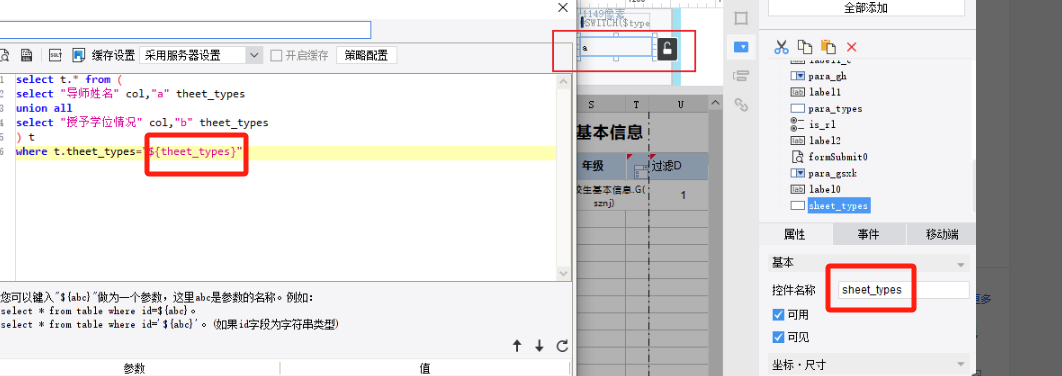This screenshot has width=1062, height=376.
Task: Select sheet_types in the widget tree
Action: [838, 205]
